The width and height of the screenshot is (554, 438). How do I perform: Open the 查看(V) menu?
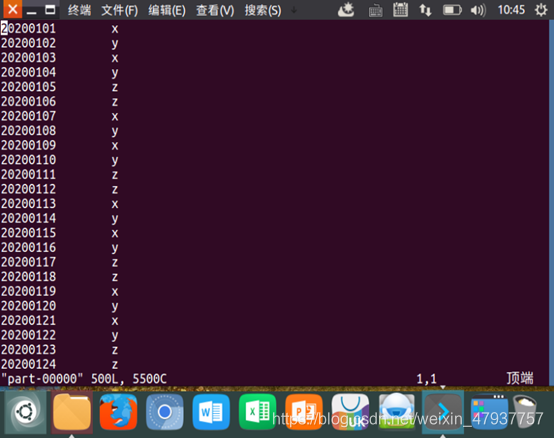215,10
